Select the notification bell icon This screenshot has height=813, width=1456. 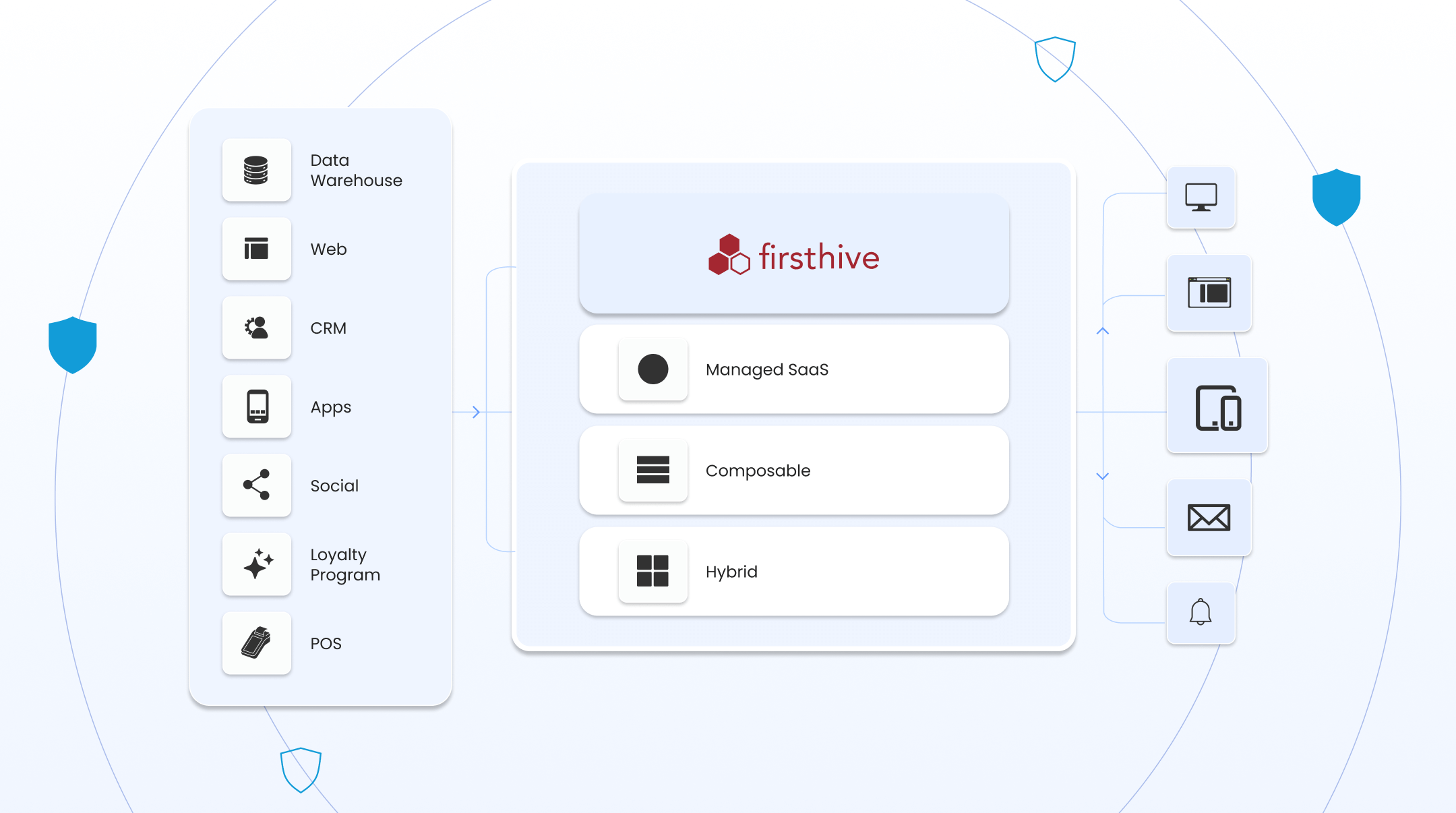click(x=1201, y=612)
